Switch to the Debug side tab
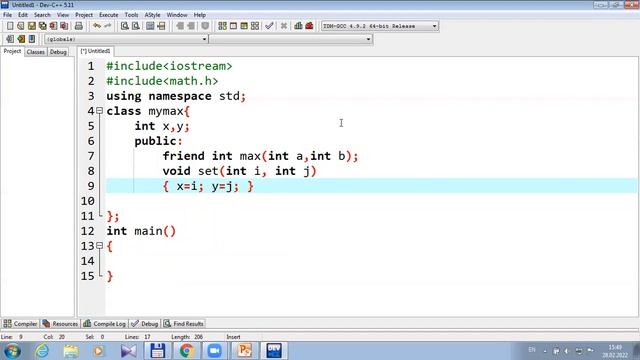Viewport: 640px width, 360px height. pos(58,52)
